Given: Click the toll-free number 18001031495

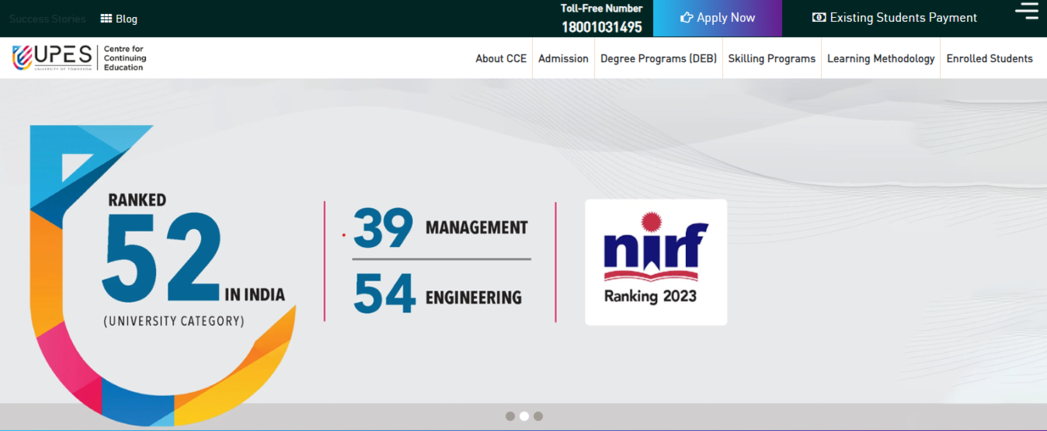Looking at the screenshot, I should [x=602, y=27].
